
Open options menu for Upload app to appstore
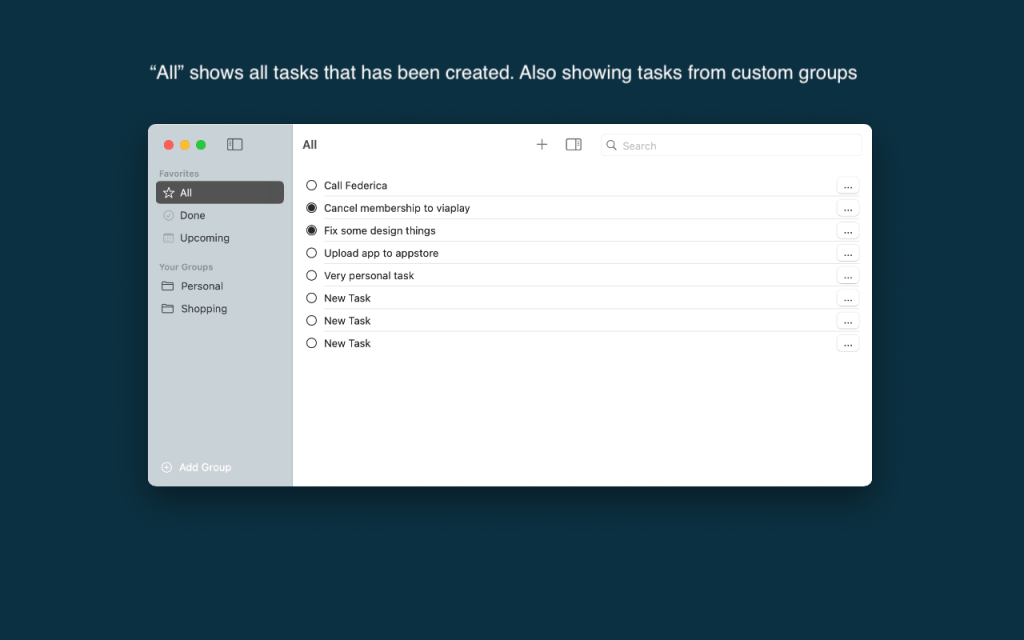[847, 254]
